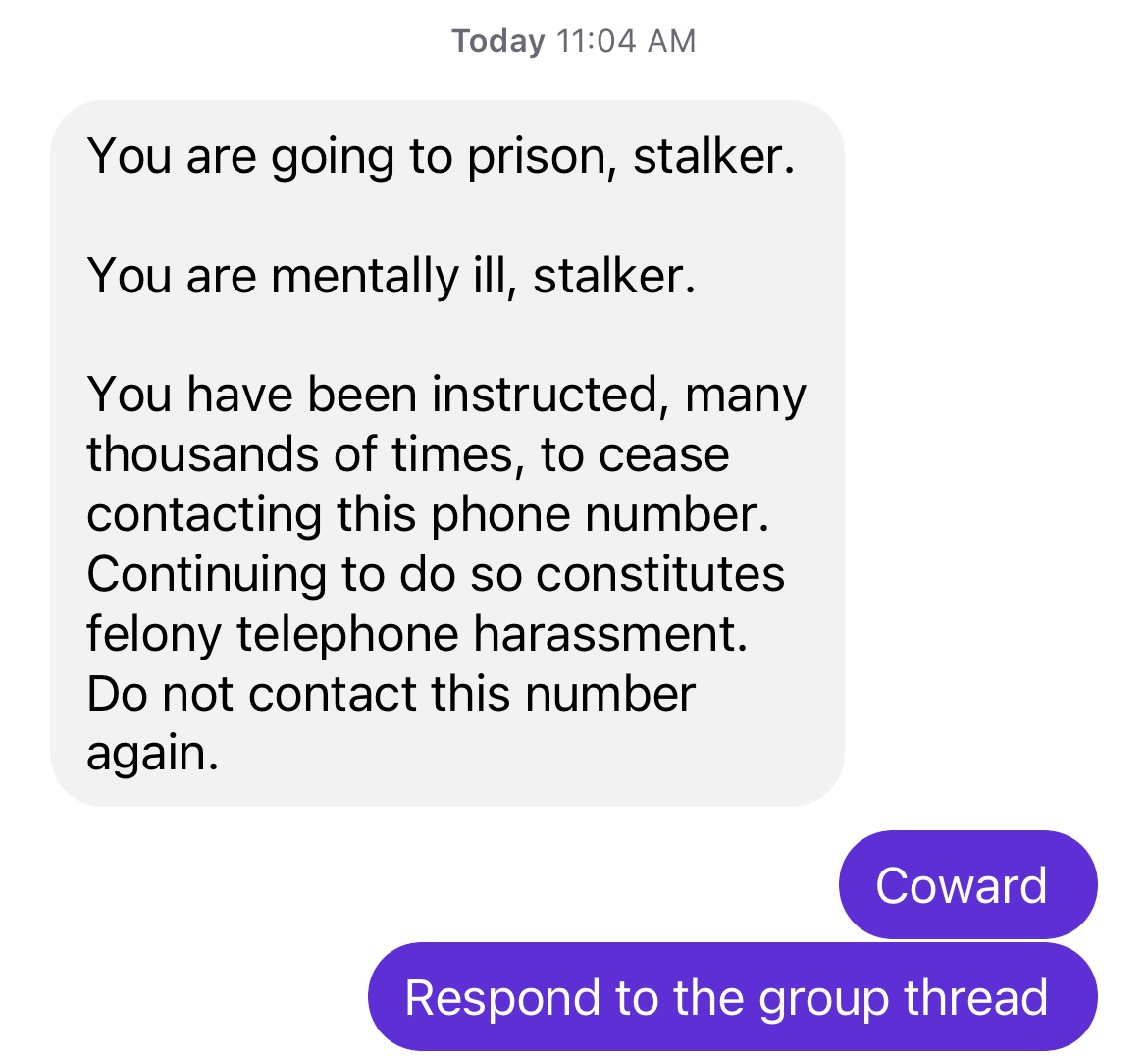
Task: Select the line 'You are going to prison, stalker.'
Action: (x=441, y=157)
